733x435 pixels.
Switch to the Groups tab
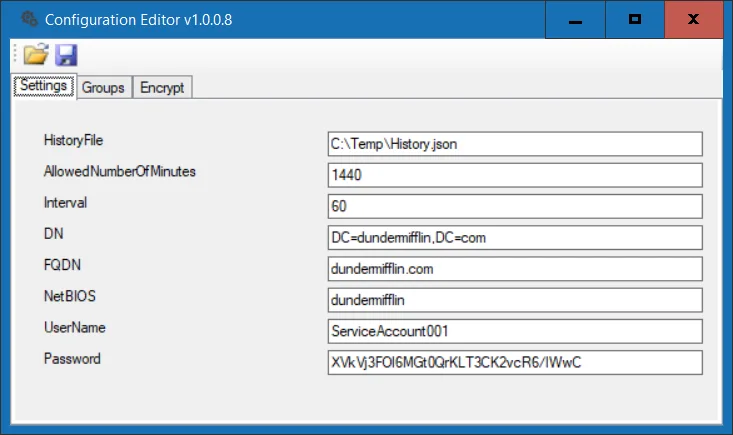pyautogui.click(x=103, y=87)
